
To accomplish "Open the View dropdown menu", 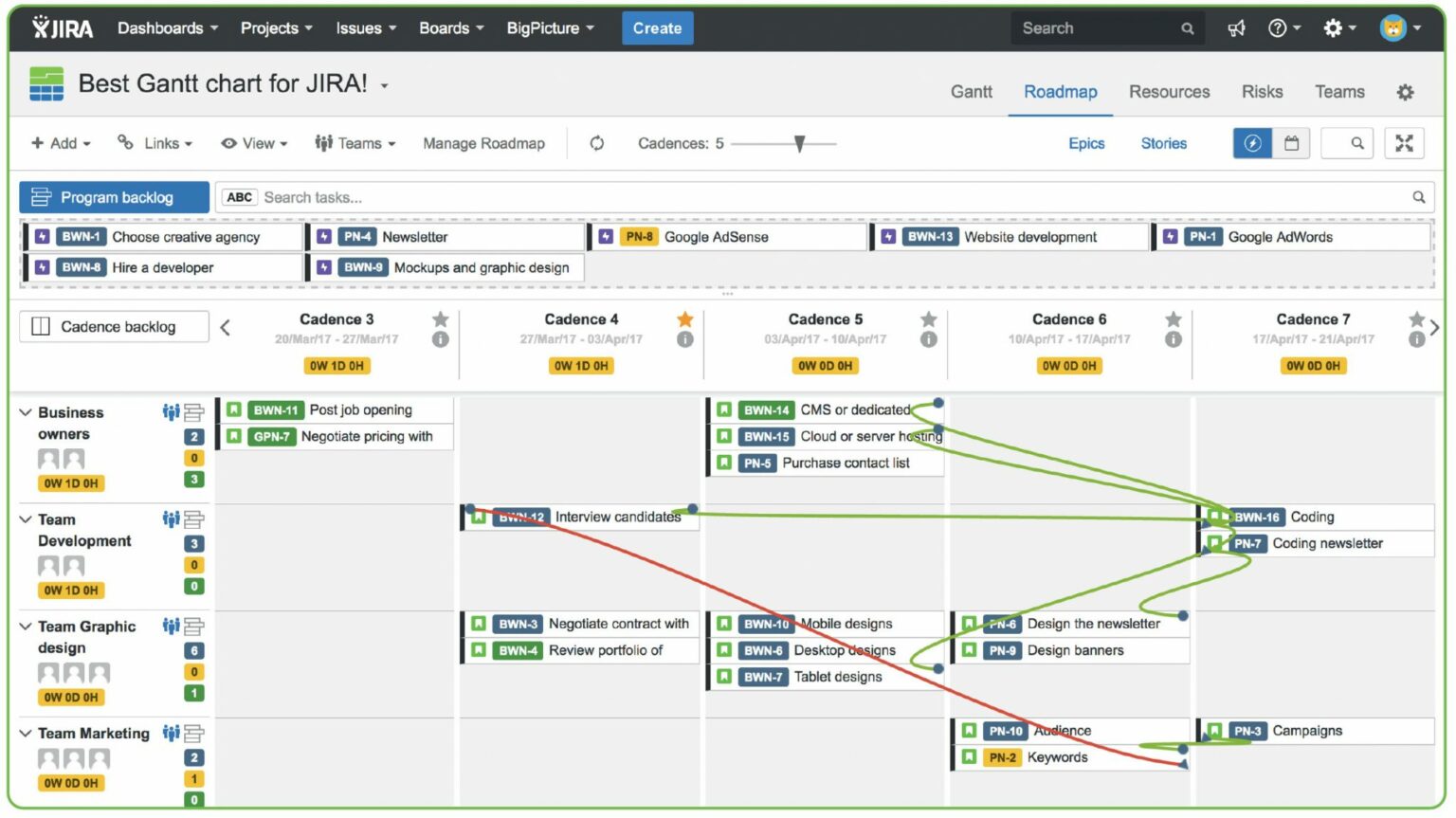I will [253, 143].
